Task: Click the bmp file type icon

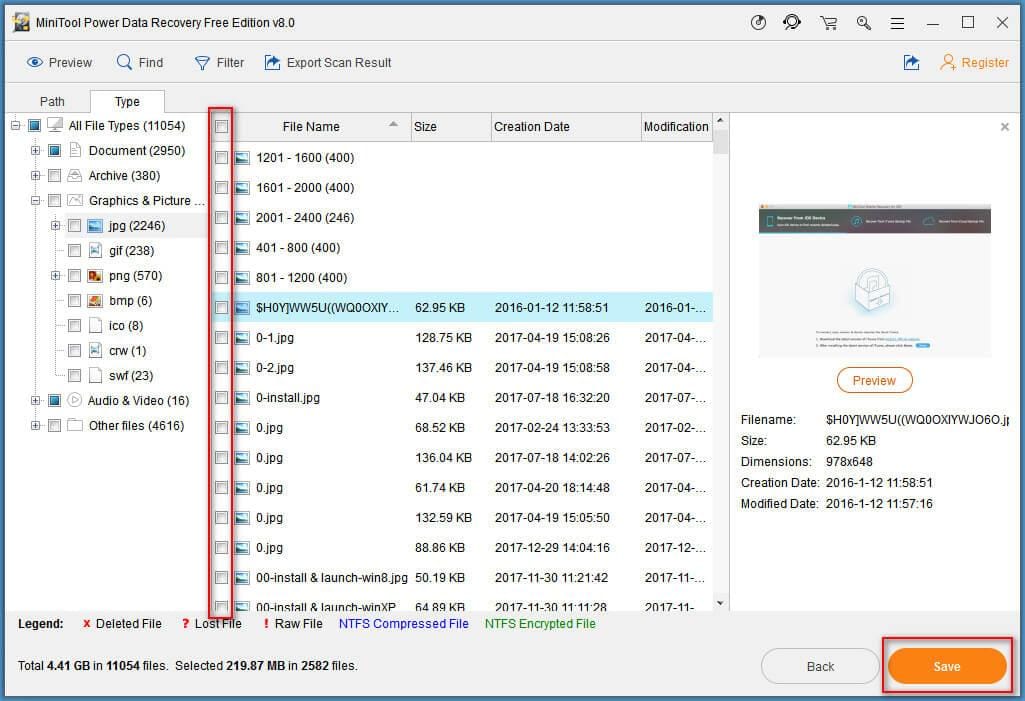Action: pyautogui.click(x=95, y=300)
